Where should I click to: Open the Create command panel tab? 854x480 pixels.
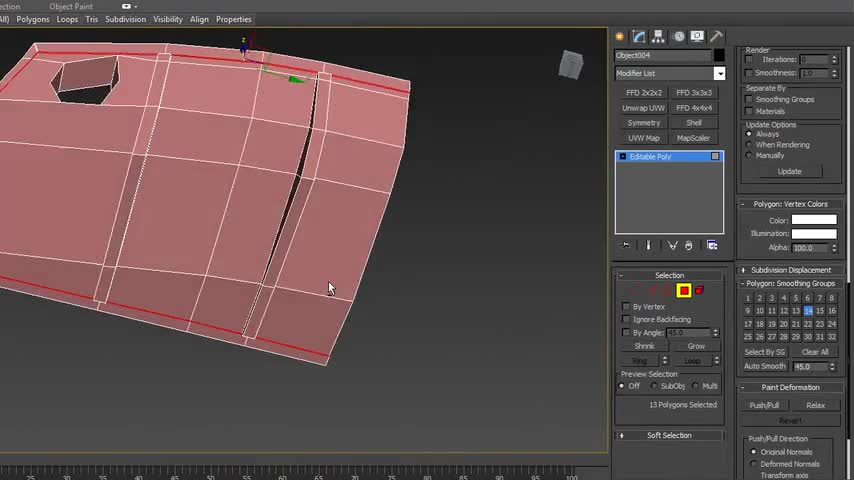pyautogui.click(x=620, y=36)
